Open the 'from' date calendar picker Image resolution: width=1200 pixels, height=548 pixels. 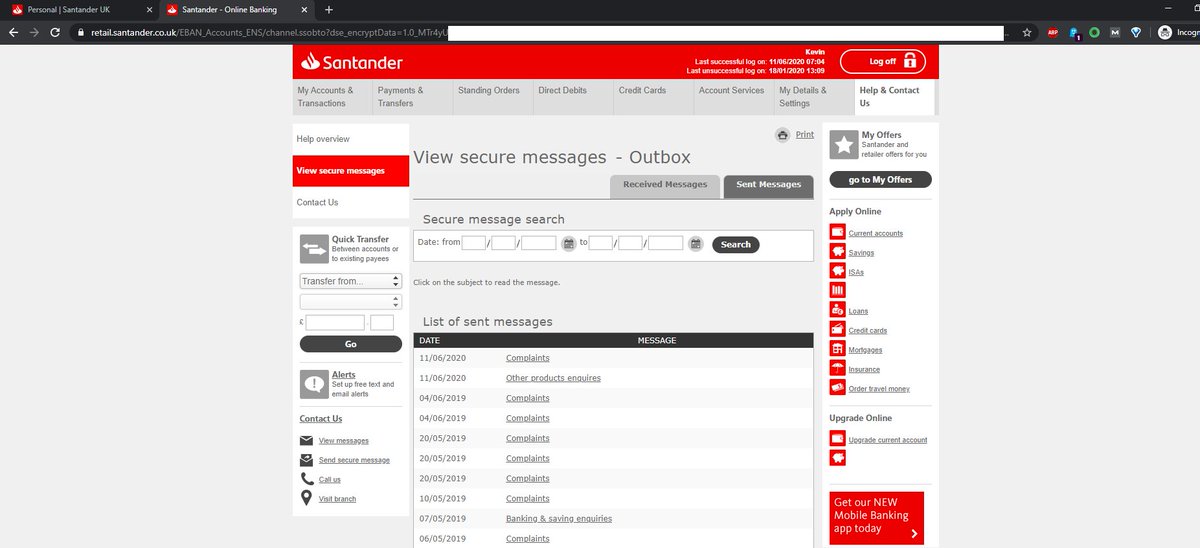[568, 243]
